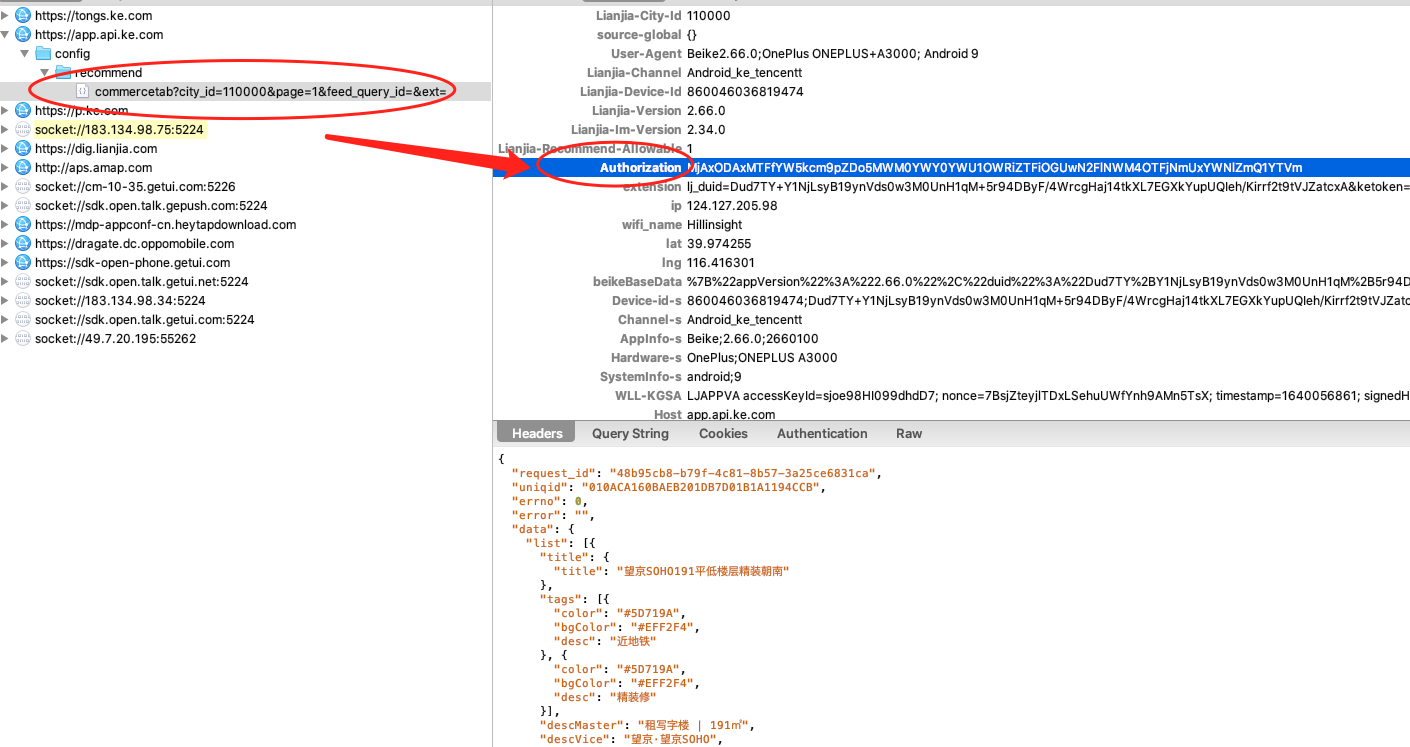Click the descVice line in JSON response
Image resolution: width=1410 pixels, height=747 pixels.
pyautogui.click(x=630, y=739)
